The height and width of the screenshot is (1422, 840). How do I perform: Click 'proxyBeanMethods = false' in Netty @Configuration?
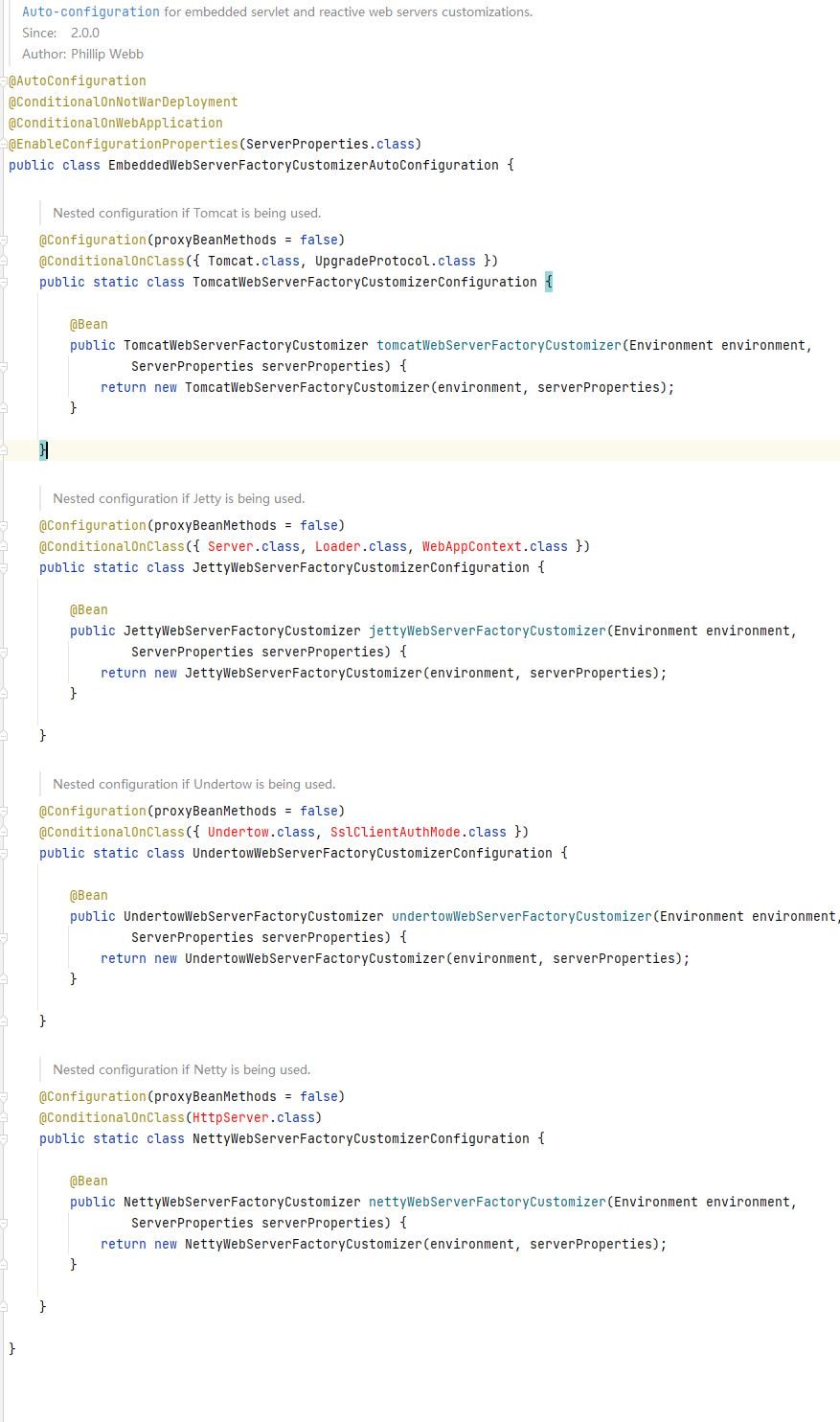[246, 1097]
